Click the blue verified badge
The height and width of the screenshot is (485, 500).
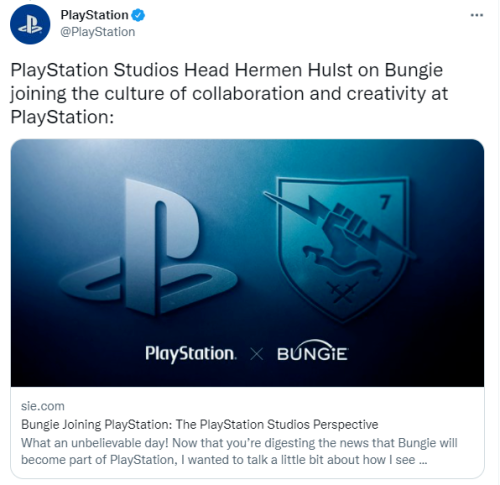[x=138, y=15]
